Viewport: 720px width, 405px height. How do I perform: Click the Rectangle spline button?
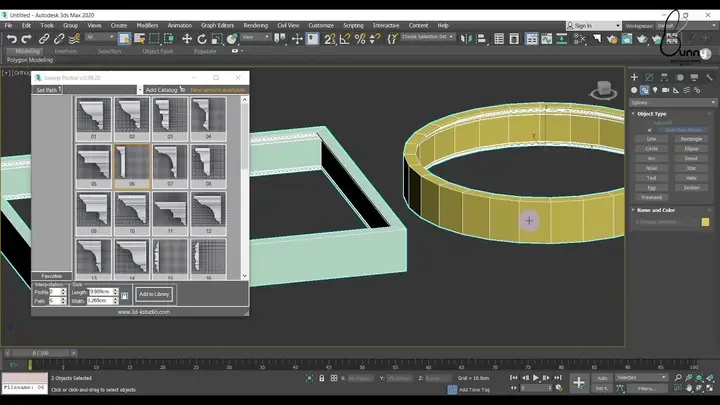click(692, 139)
